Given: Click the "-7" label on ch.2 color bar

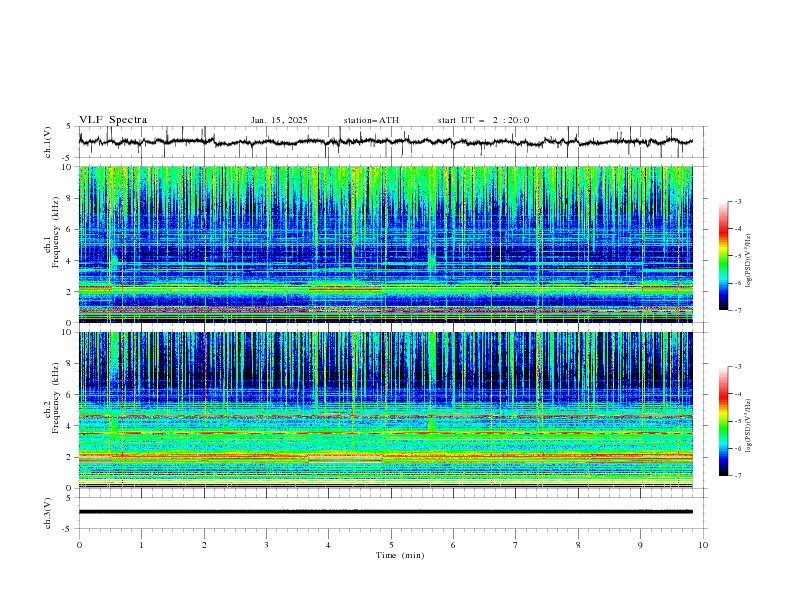Looking at the screenshot, I should (737, 476).
